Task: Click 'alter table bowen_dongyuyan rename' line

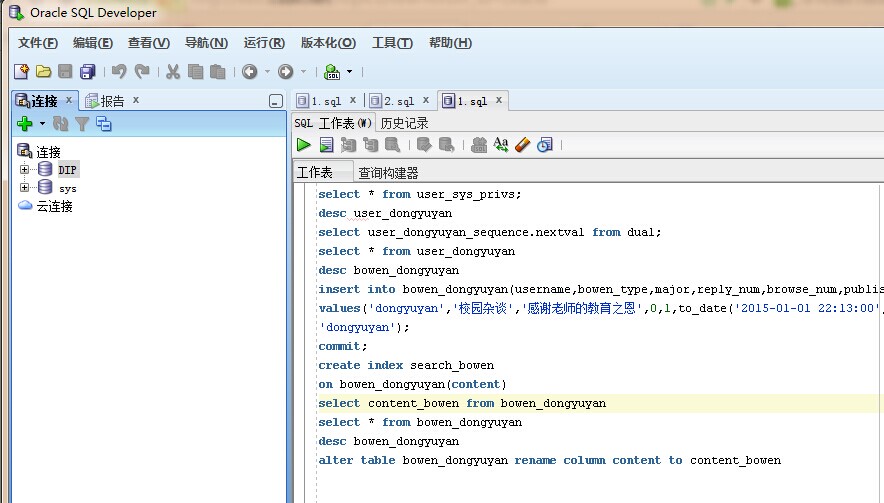Action: tap(550, 460)
